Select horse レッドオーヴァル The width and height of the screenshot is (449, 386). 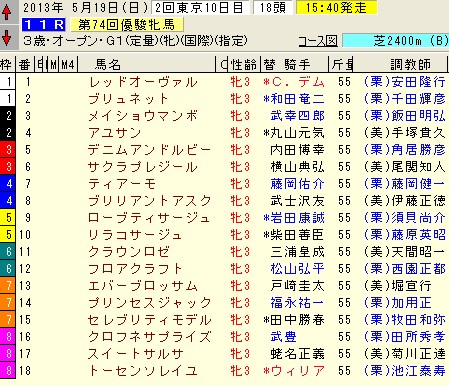[x=143, y=82]
